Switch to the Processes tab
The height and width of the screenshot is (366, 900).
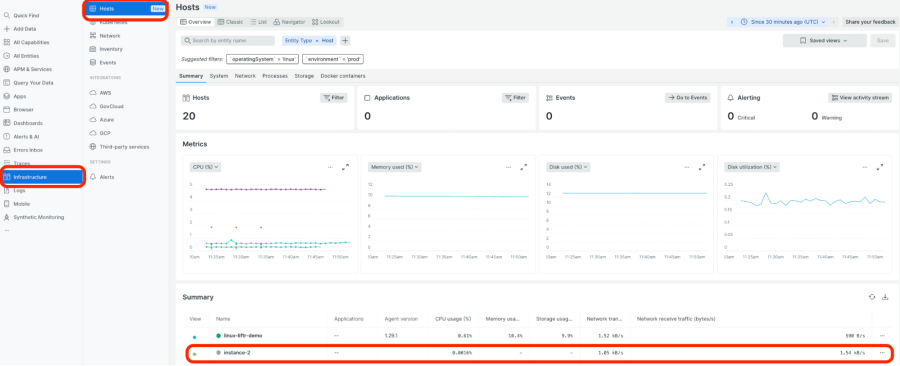[x=275, y=76]
